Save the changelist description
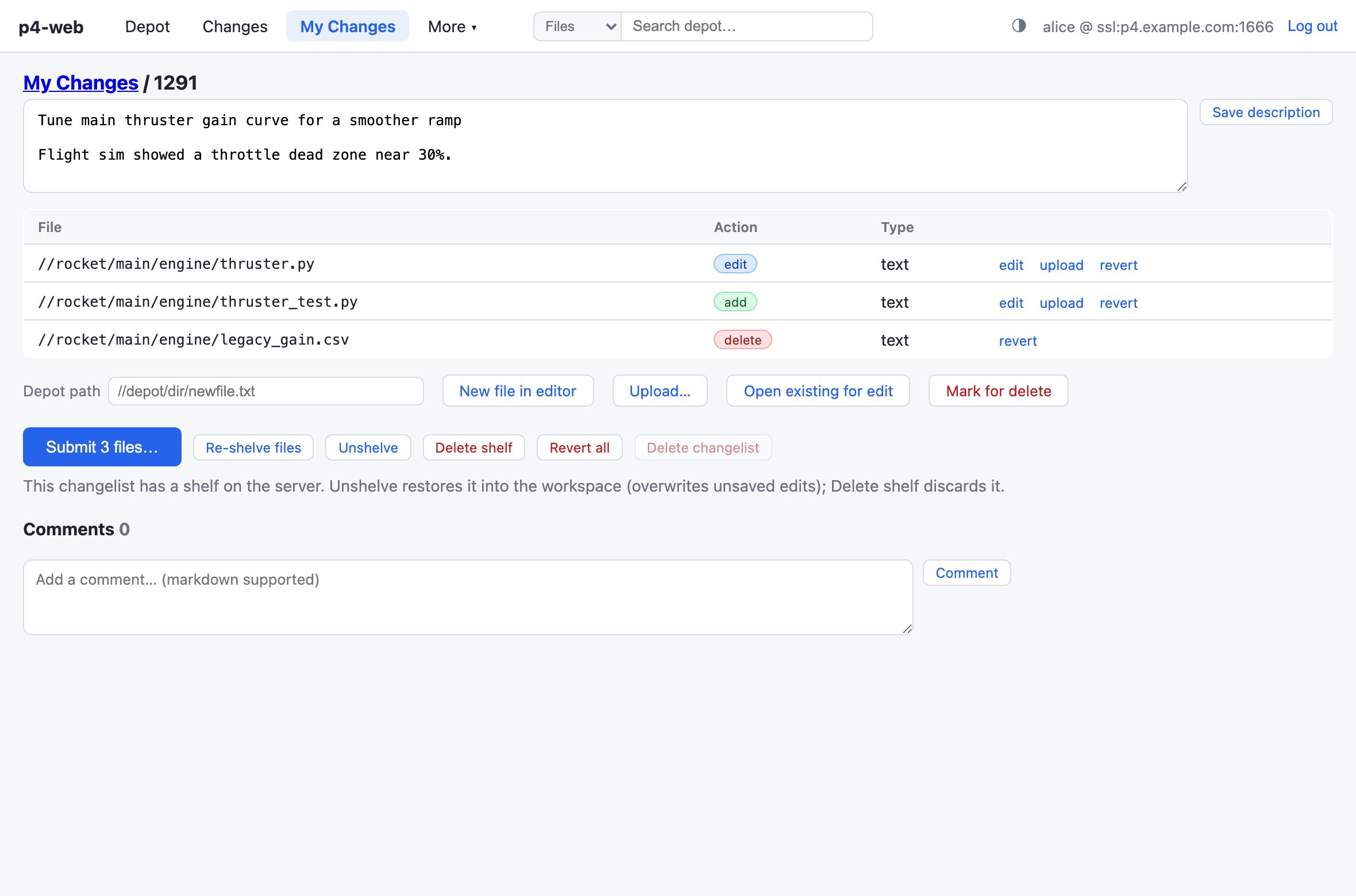The width and height of the screenshot is (1356, 896). [1266, 112]
